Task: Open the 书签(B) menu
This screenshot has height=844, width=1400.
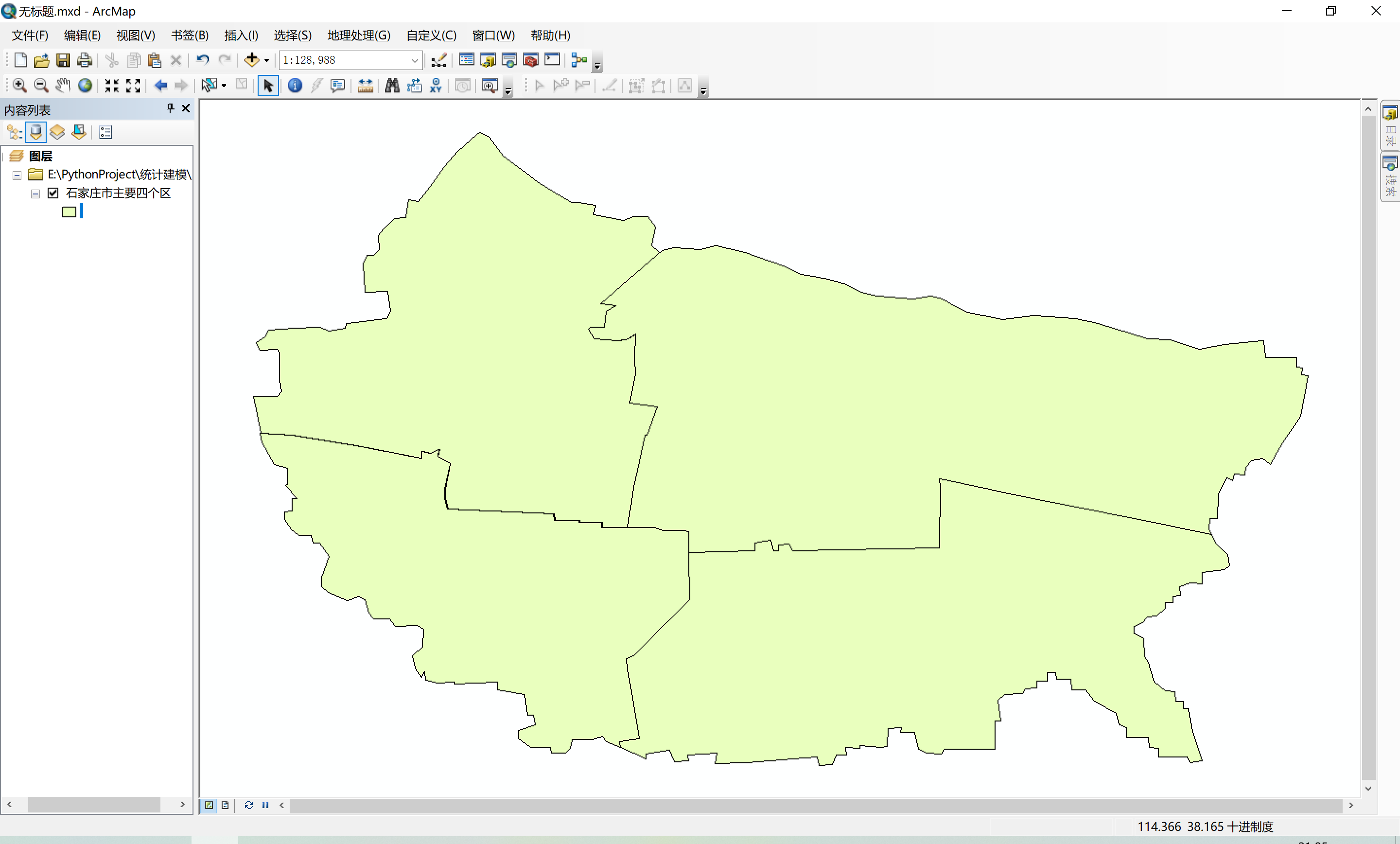Action: (x=190, y=35)
